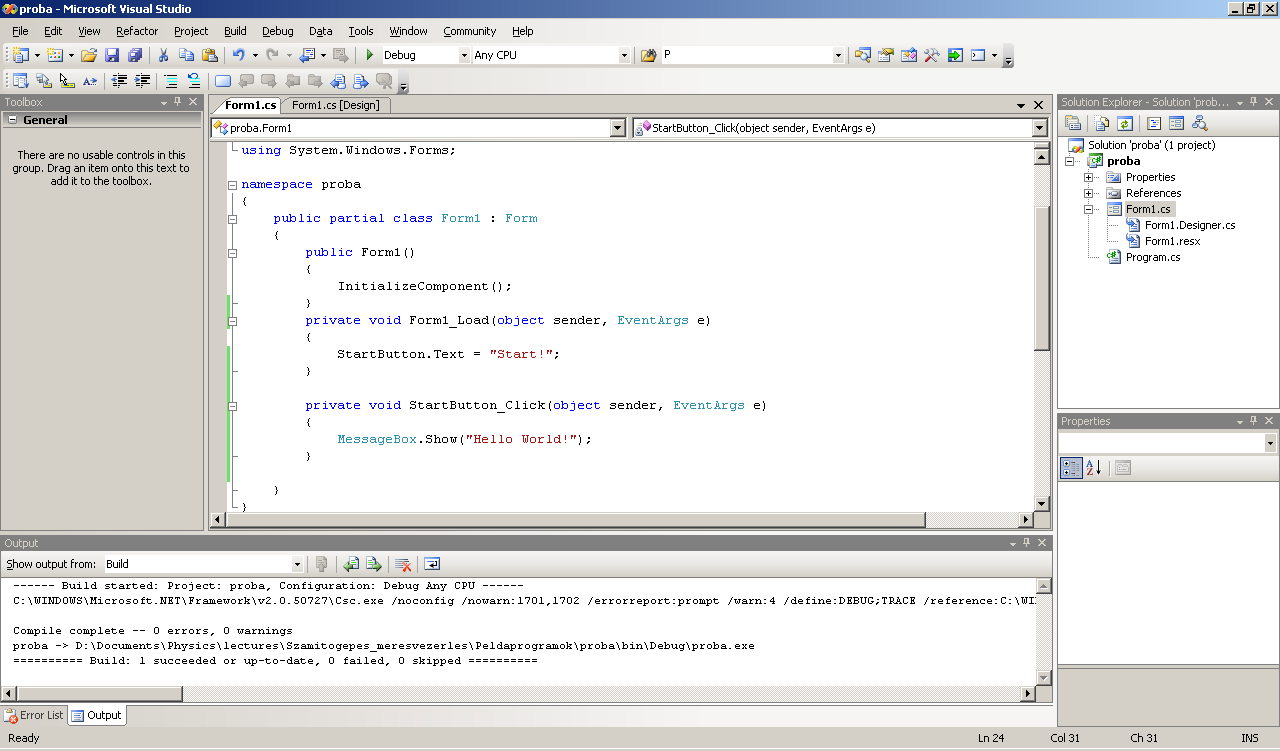Expand the Properties node in Solution Explorer
The width and height of the screenshot is (1280, 751).
click(x=1089, y=177)
